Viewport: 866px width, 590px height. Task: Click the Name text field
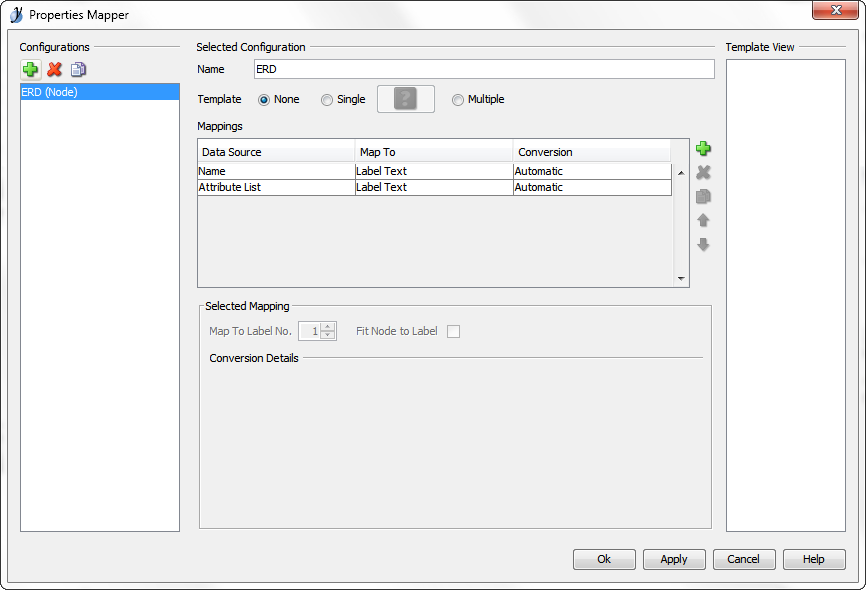[x=483, y=69]
